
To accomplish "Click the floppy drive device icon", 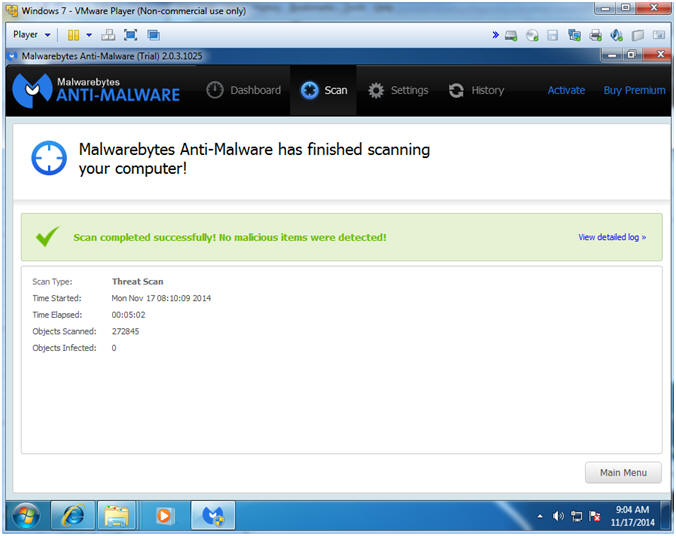I will pos(553,35).
